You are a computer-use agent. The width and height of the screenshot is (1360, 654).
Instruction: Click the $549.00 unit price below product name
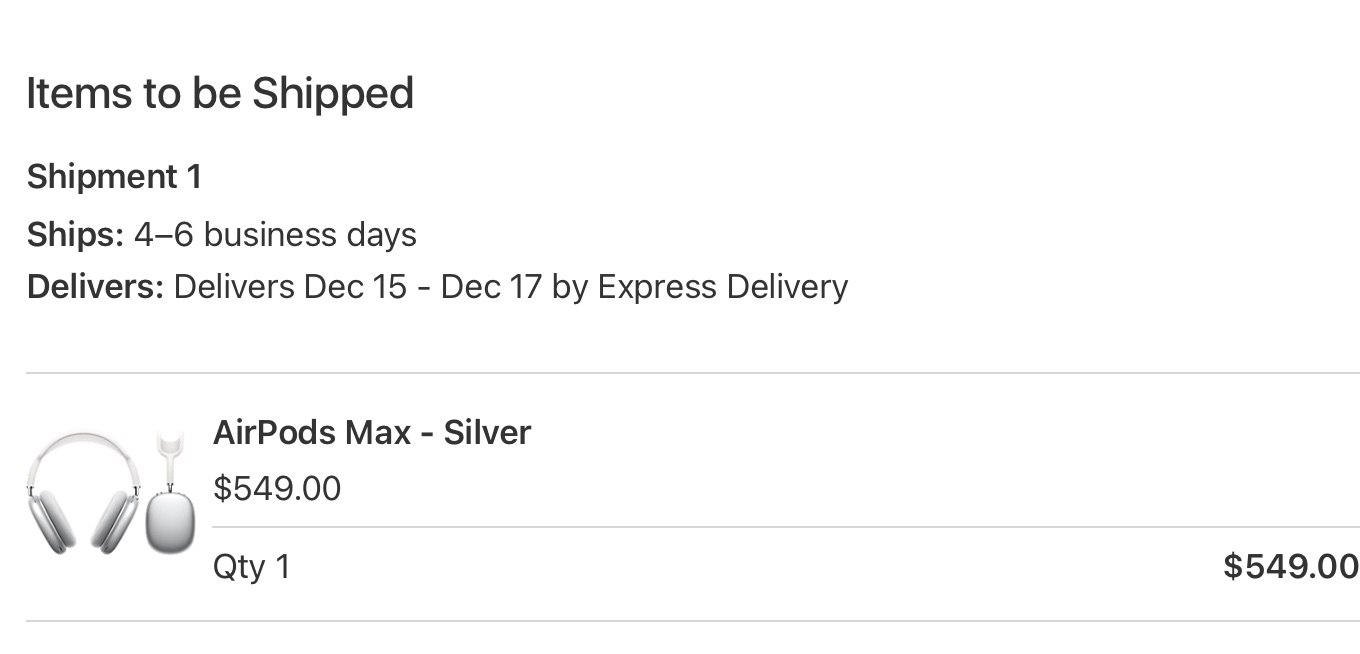(x=277, y=489)
